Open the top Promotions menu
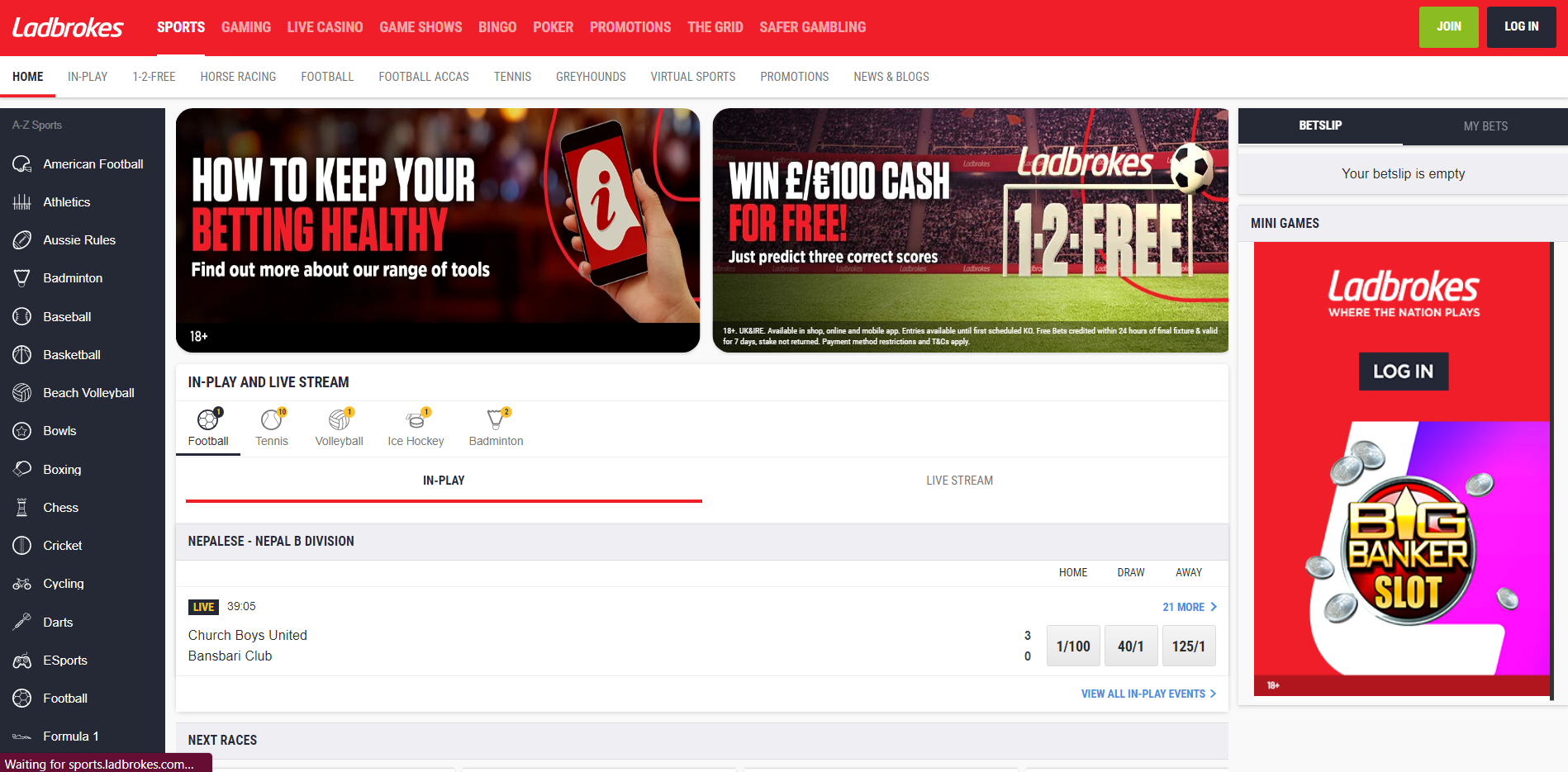 (x=630, y=27)
